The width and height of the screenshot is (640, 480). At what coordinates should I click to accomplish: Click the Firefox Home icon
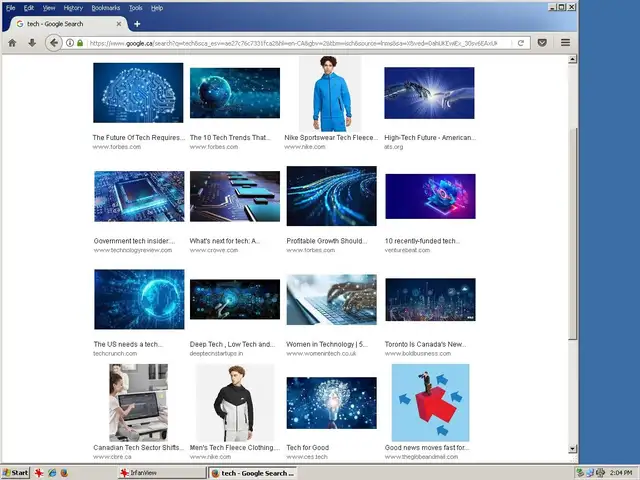[12, 43]
